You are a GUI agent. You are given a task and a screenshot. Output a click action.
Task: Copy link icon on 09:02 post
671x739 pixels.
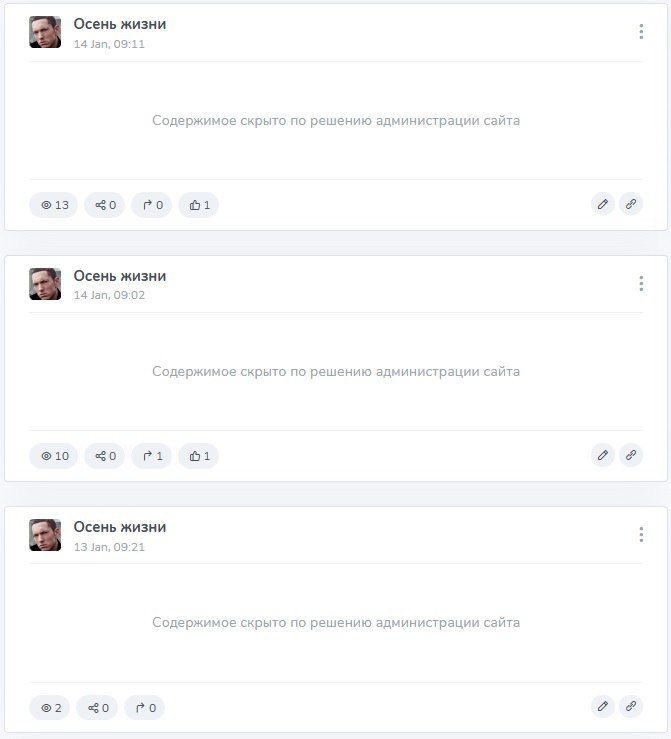[631, 455]
